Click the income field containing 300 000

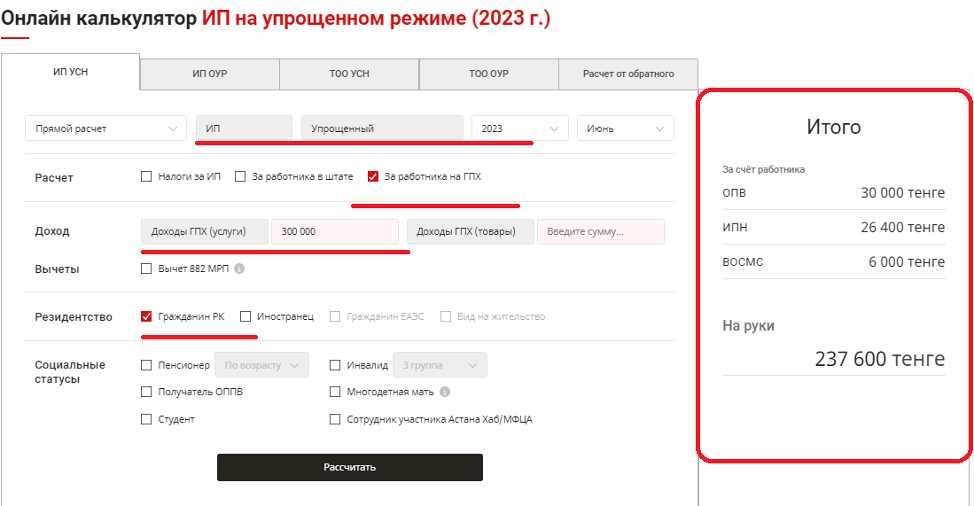point(335,232)
